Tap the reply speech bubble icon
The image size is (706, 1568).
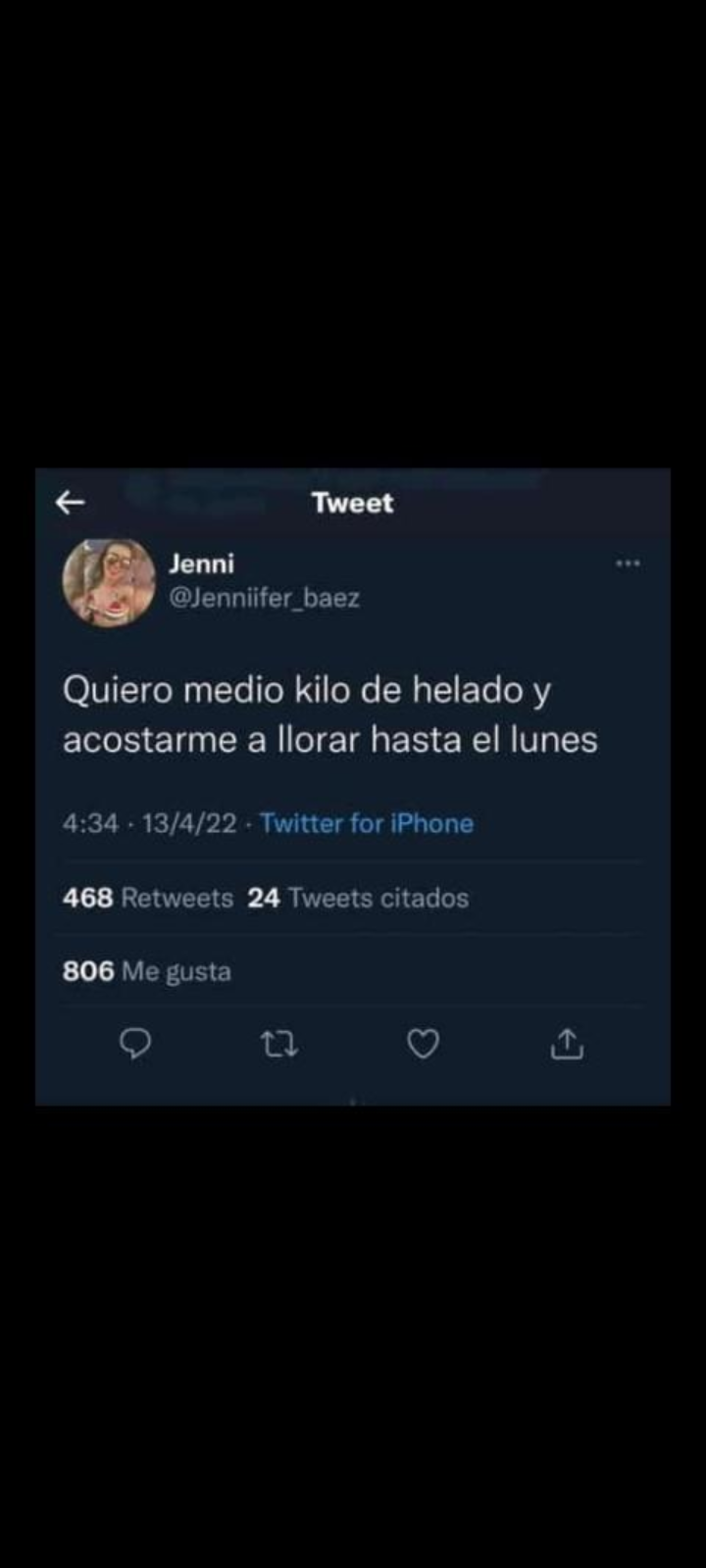coord(135,1045)
